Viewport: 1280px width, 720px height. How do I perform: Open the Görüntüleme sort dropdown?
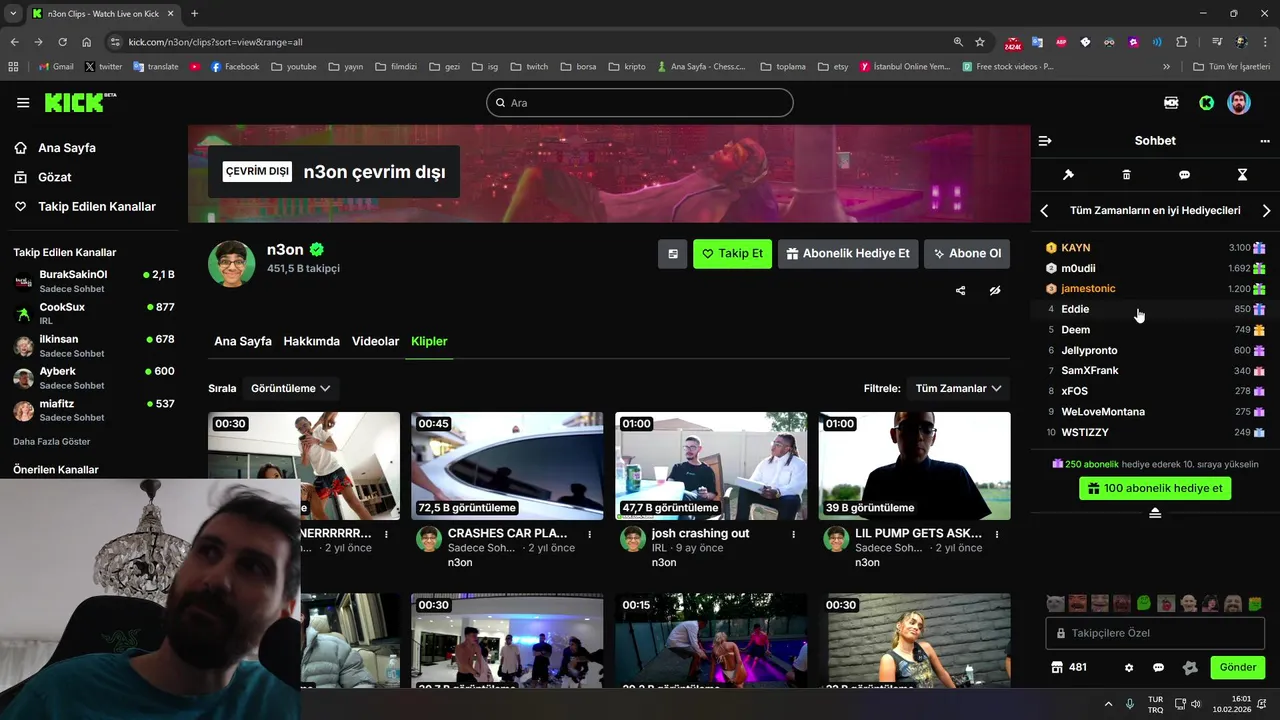coord(290,388)
